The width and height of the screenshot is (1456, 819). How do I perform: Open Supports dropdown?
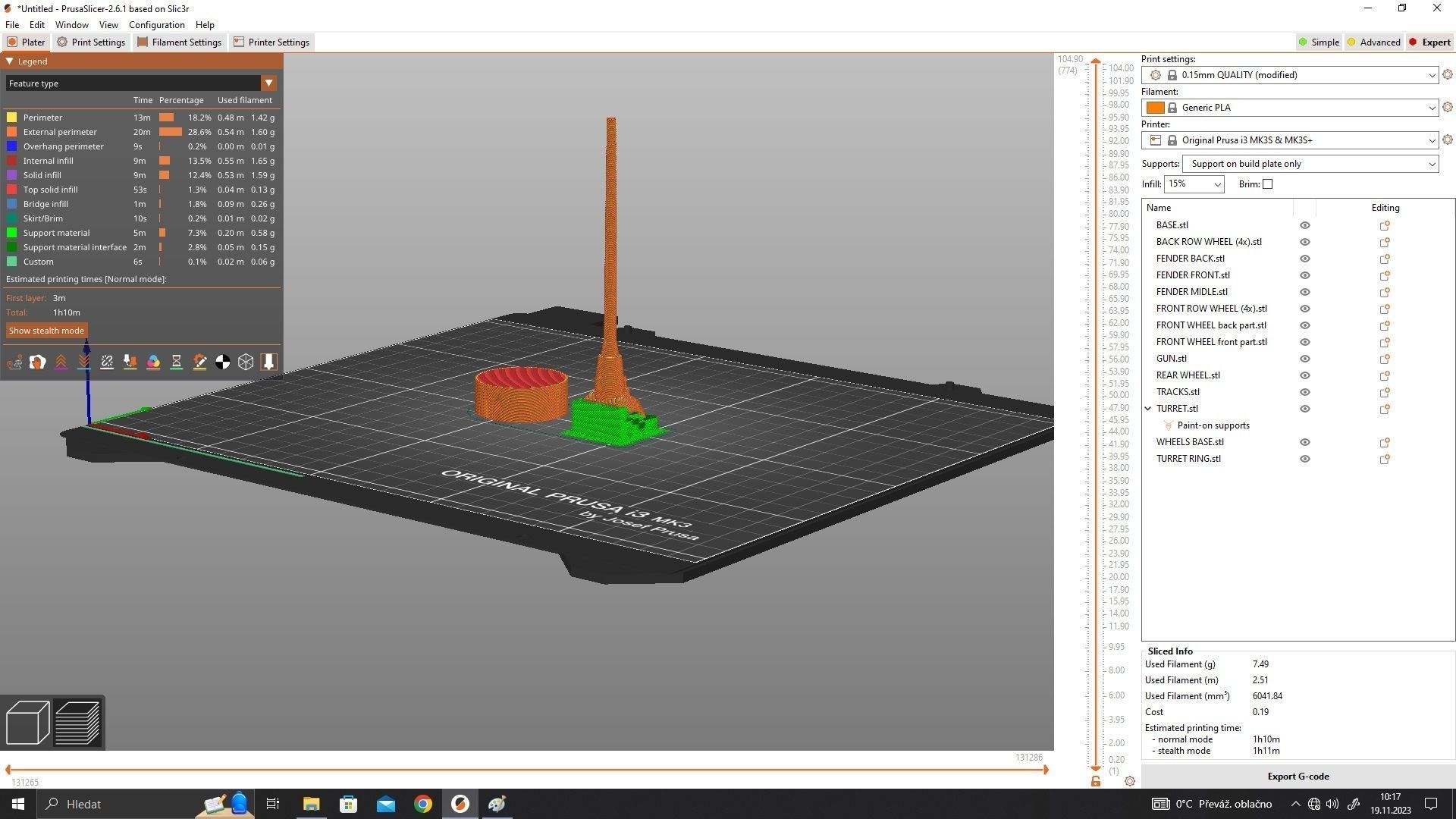(1310, 164)
